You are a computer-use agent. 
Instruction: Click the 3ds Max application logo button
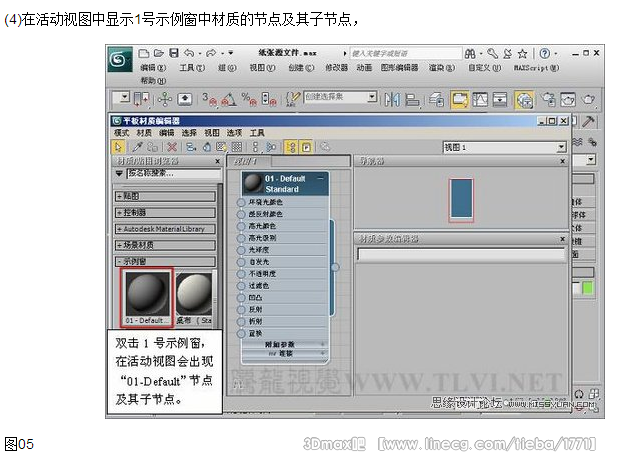click(120, 59)
